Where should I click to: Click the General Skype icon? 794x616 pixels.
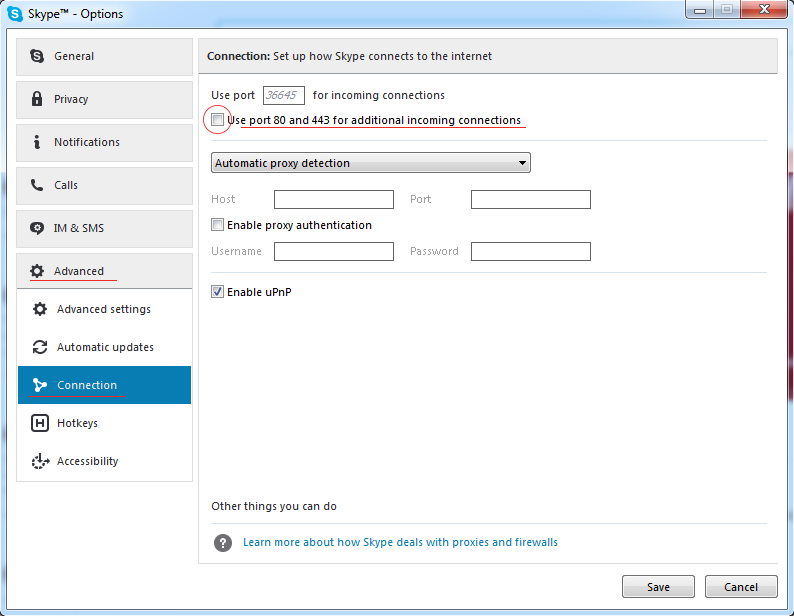click(37, 56)
